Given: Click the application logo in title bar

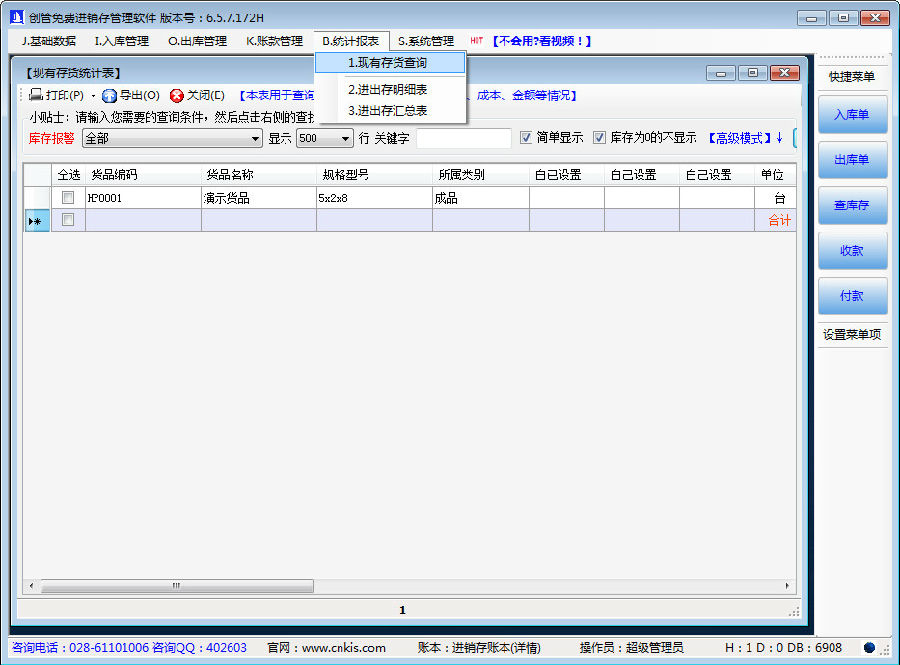Looking at the screenshot, I should point(17,17).
